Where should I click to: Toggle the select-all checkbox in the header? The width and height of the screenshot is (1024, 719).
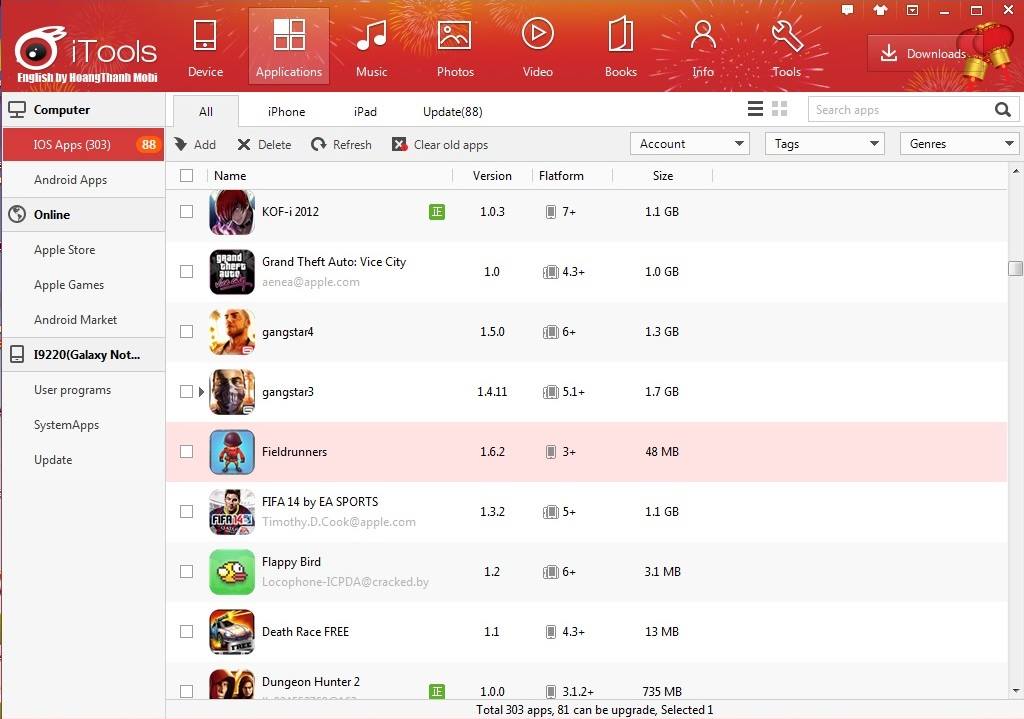[186, 176]
